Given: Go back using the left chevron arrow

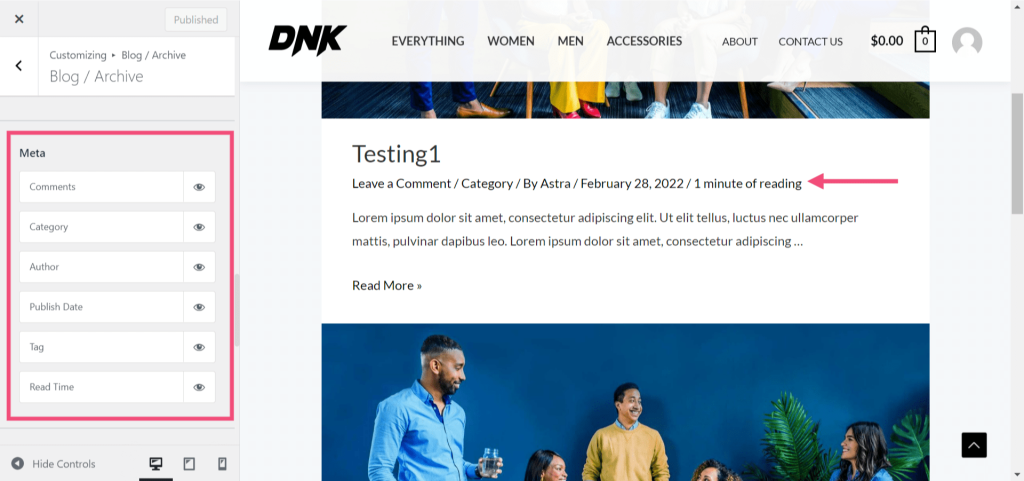Looking at the screenshot, I should [19, 66].
